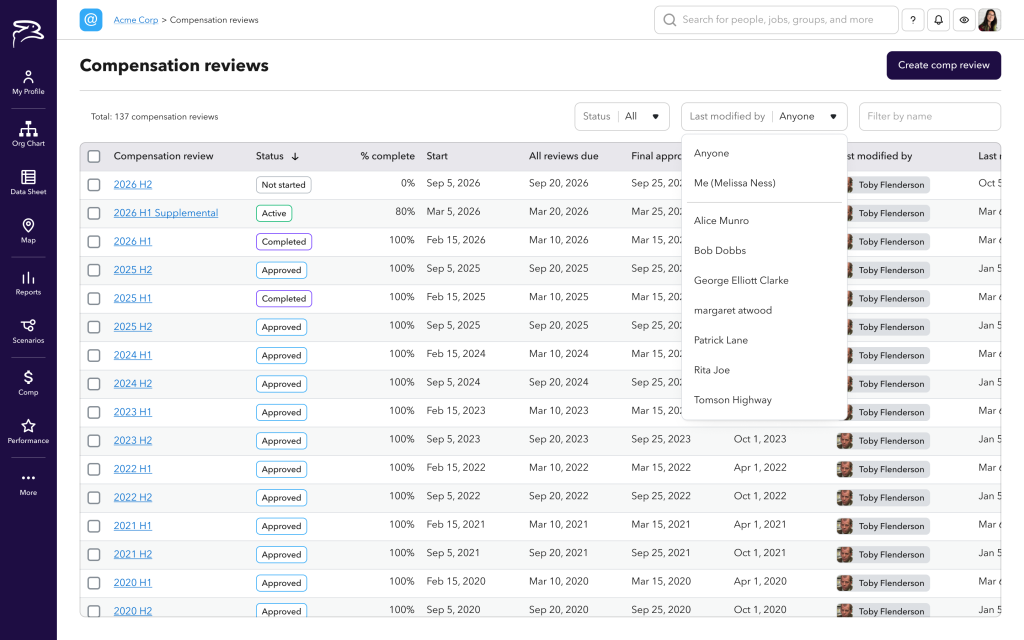This screenshot has height=640, width=1024.
Task: Choose Alice Munro from the dropdown list
Action: (721, 221)
